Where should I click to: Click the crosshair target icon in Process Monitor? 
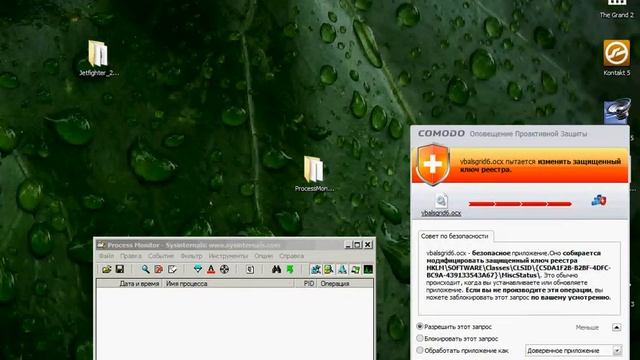tap(224, 269)
